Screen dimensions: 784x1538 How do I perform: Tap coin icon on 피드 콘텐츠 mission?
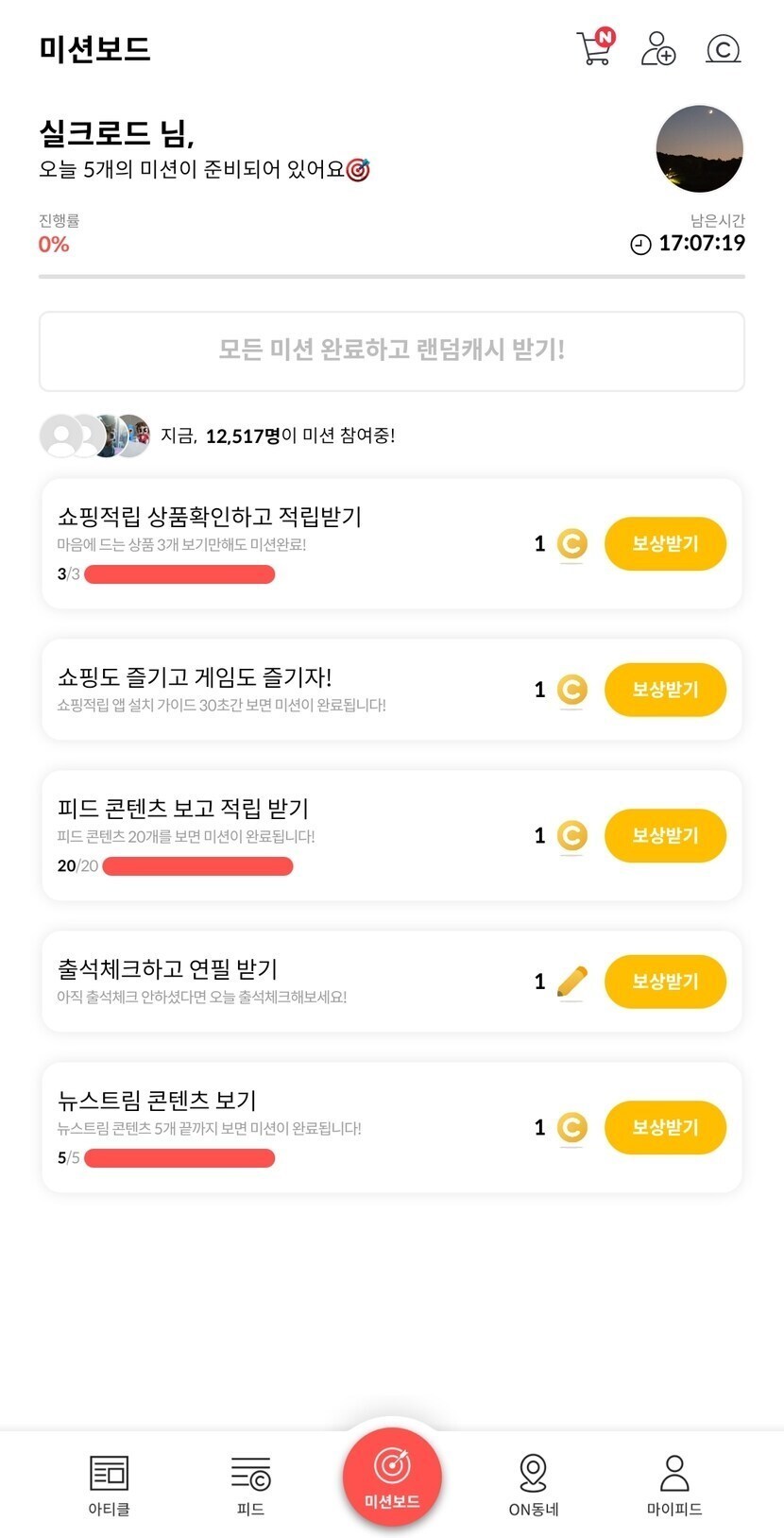[x=571, y=835]
